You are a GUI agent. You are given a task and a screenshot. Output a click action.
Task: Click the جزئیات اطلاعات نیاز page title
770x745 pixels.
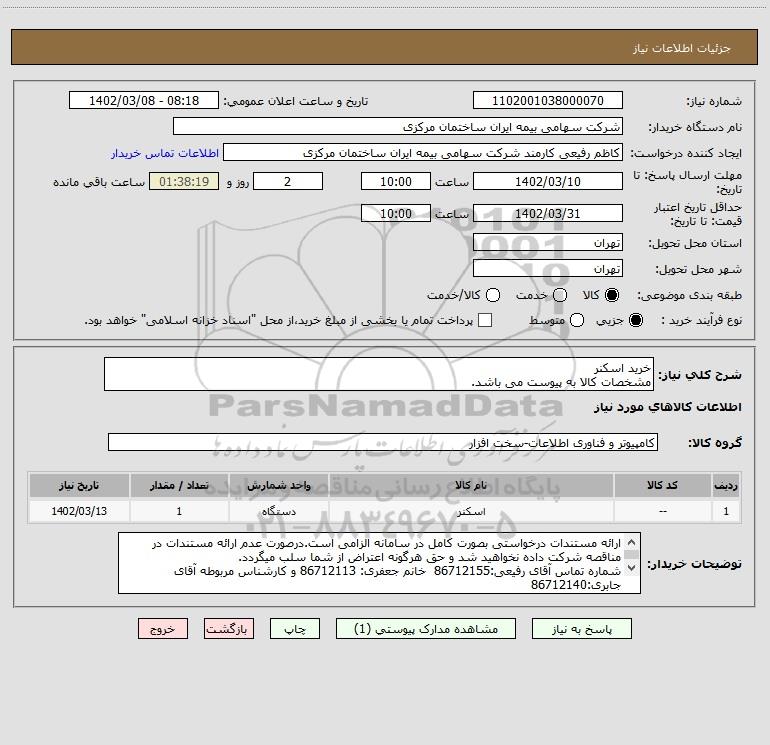click(x=681, y=48)
